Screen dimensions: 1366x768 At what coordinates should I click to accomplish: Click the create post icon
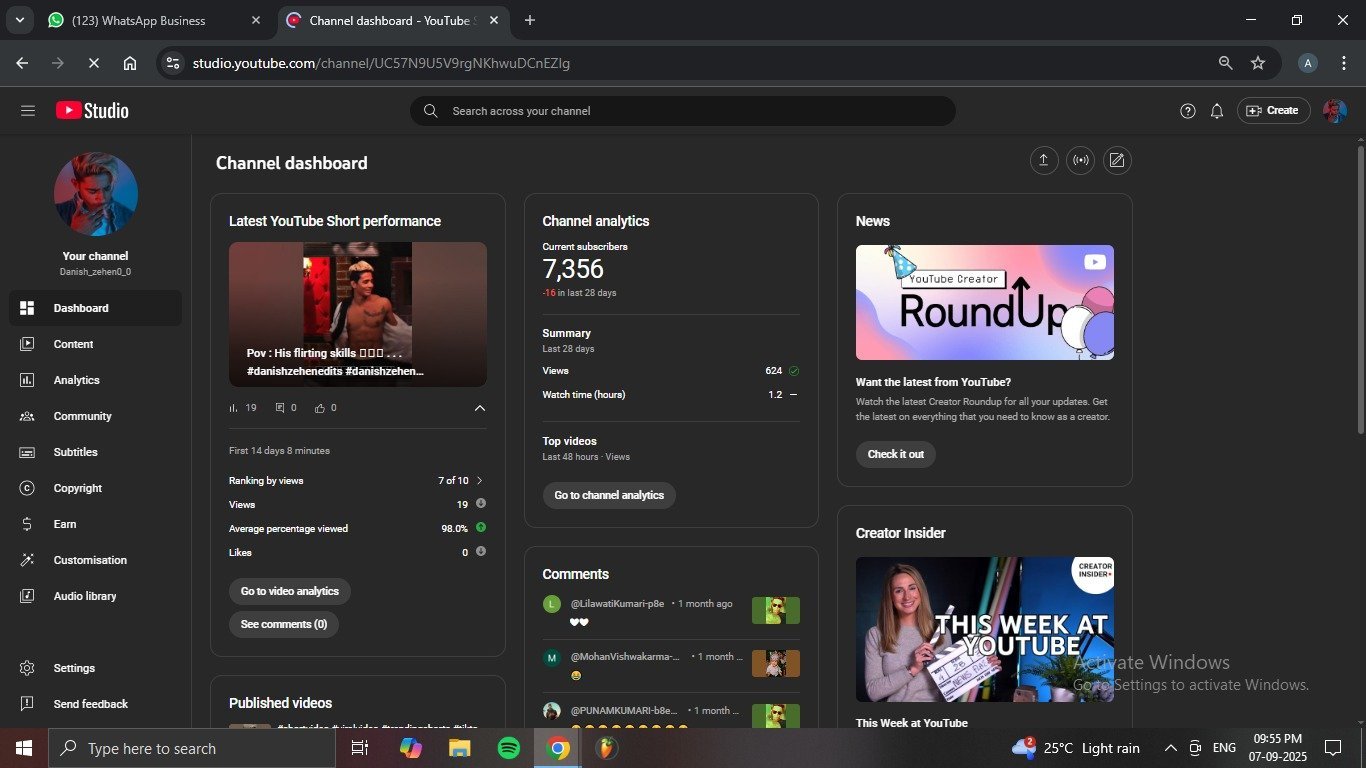pyautogui.click(x=1117, y=161)
